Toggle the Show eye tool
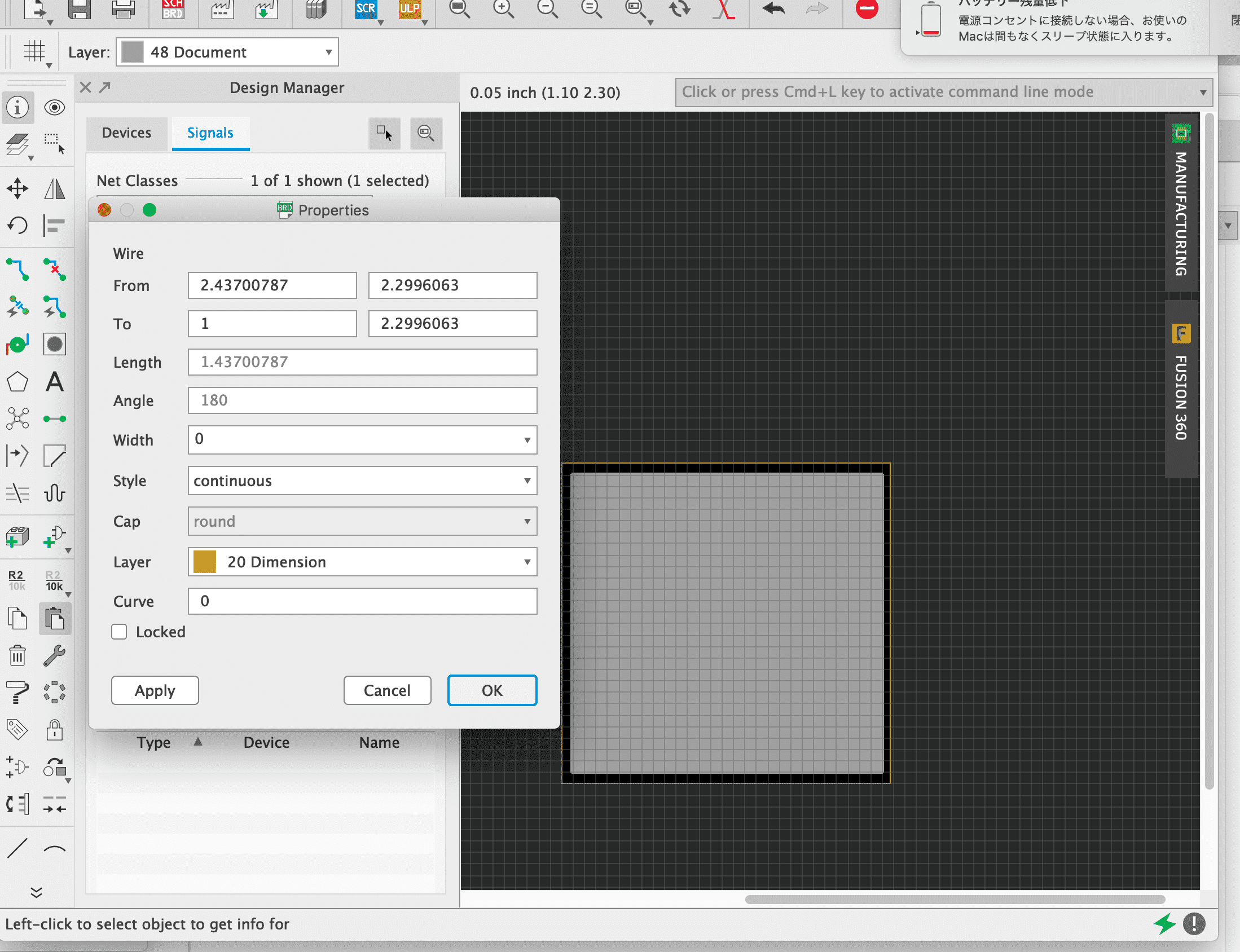Viewport: 1240px width, 952px height. point(54,107)
